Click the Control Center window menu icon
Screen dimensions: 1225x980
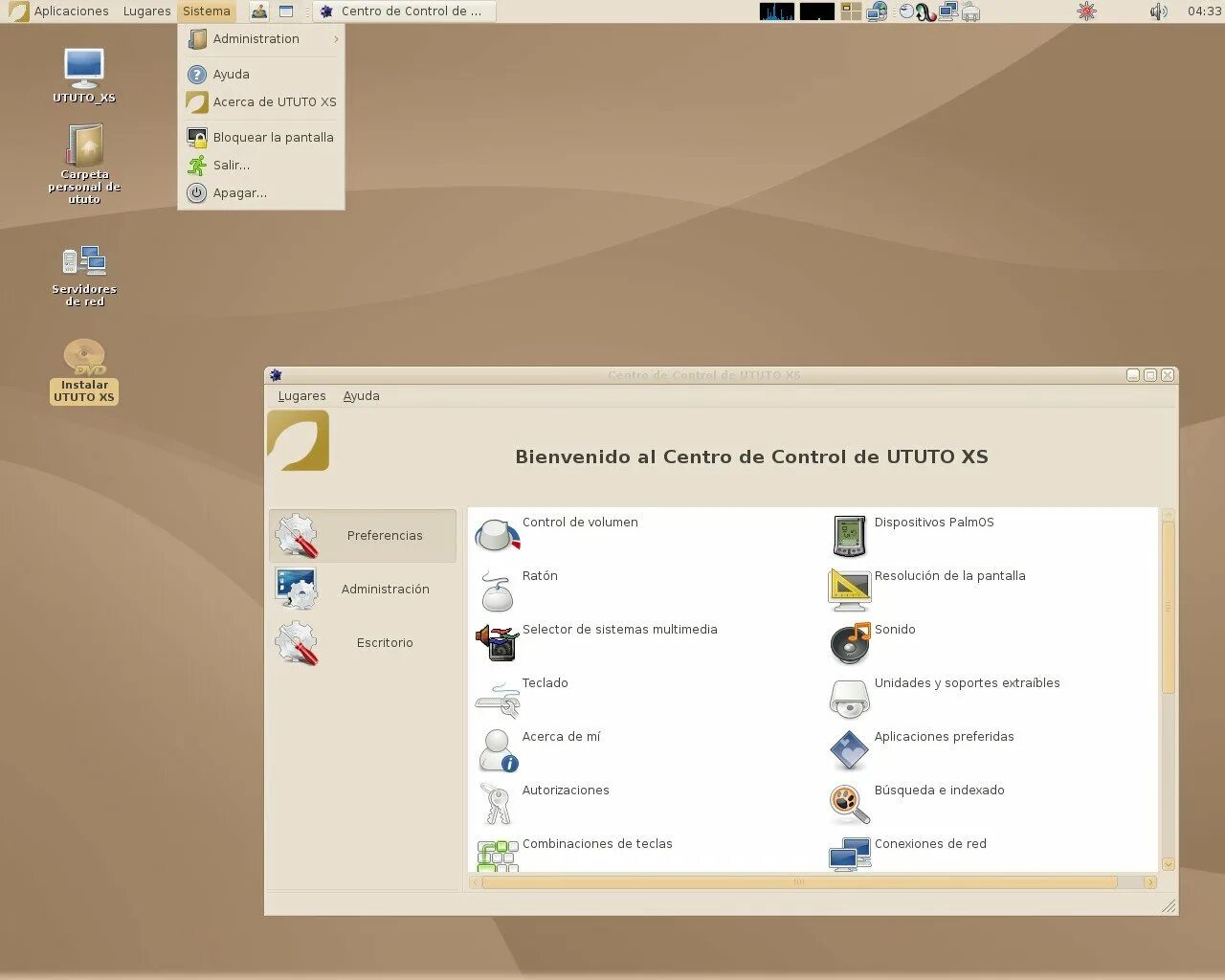point(276,375)
